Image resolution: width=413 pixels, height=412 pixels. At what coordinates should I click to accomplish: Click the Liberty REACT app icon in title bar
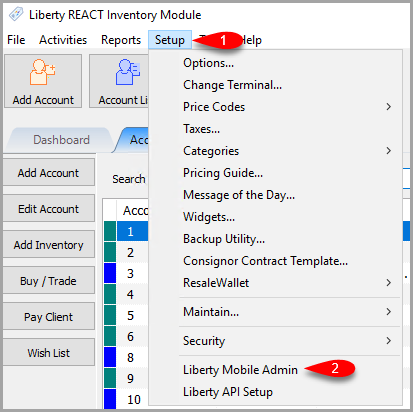[16, 15]
